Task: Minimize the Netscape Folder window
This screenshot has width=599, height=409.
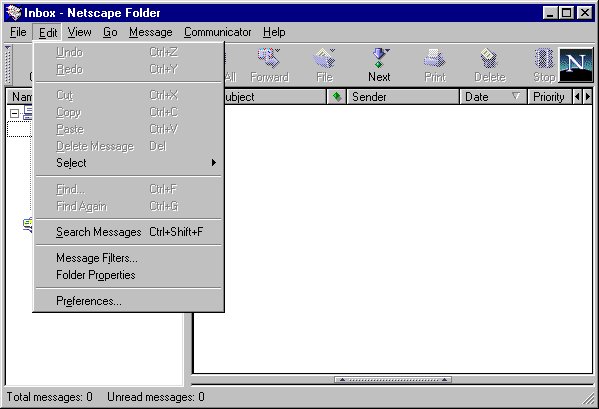Action: (550, 13)
